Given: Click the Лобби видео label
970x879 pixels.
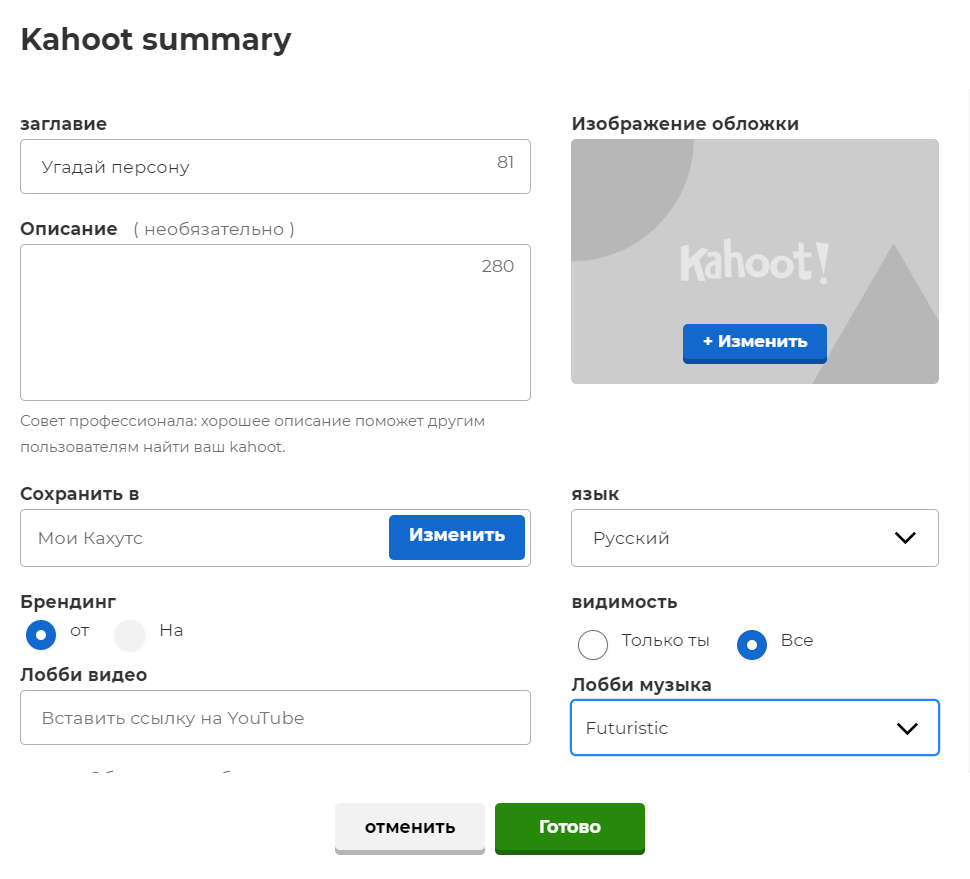Looking at the screenshot, I should coord(84,674).
